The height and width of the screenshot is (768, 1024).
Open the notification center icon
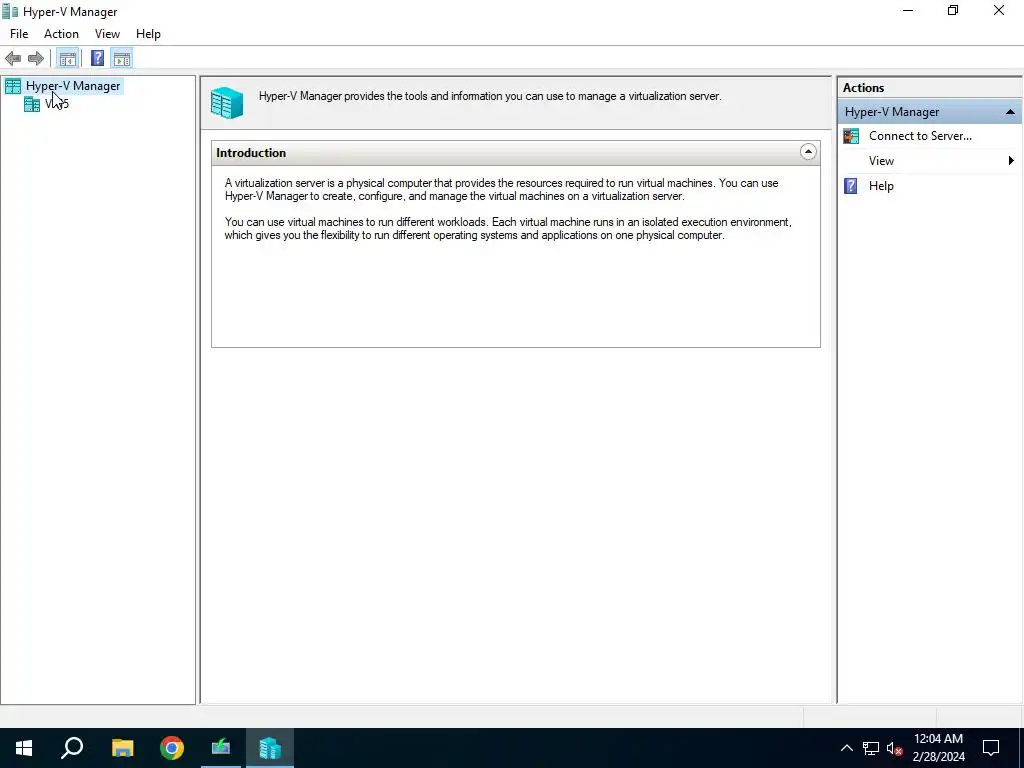click(x=991, y=748)
